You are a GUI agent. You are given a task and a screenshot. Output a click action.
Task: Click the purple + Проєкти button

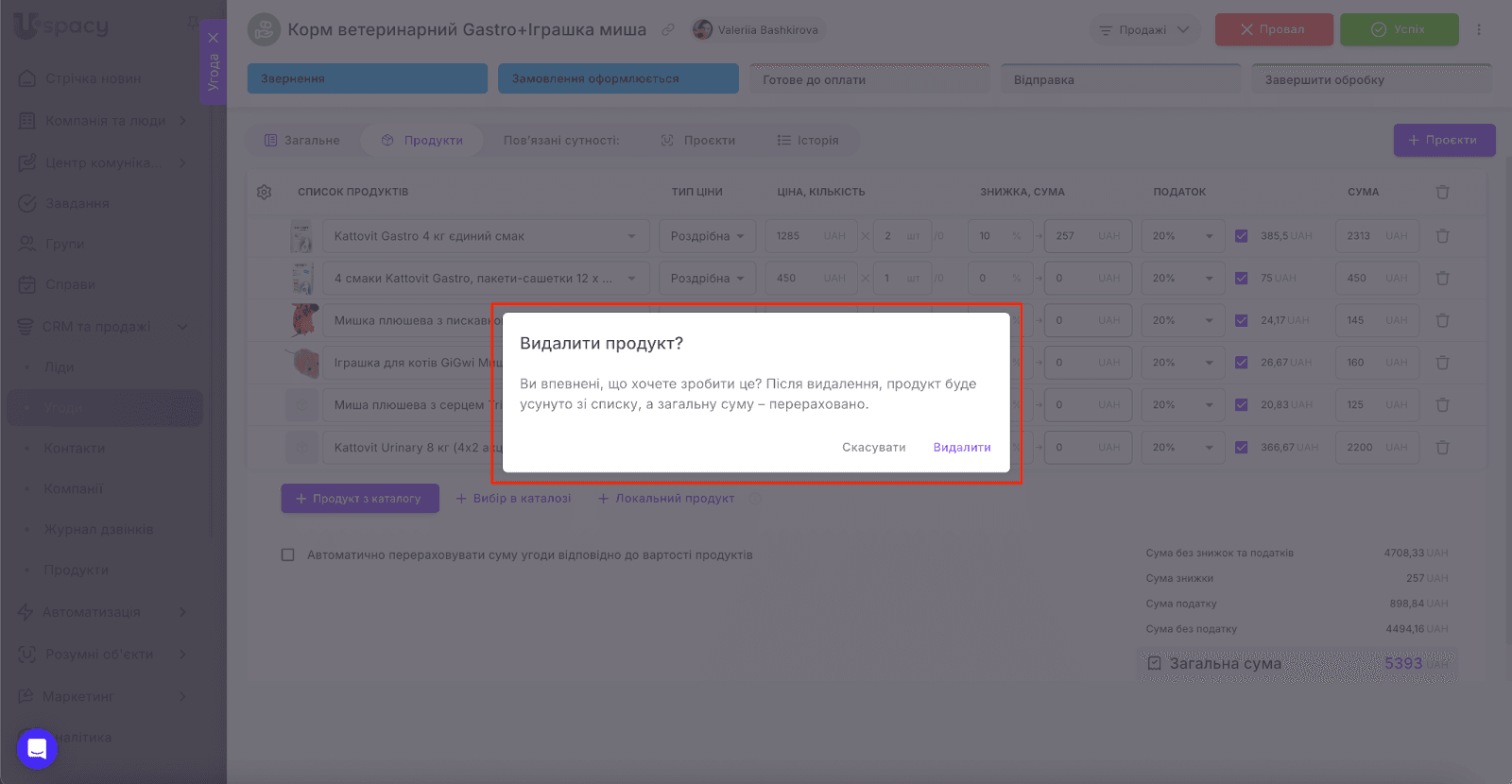coord(1444,140)
